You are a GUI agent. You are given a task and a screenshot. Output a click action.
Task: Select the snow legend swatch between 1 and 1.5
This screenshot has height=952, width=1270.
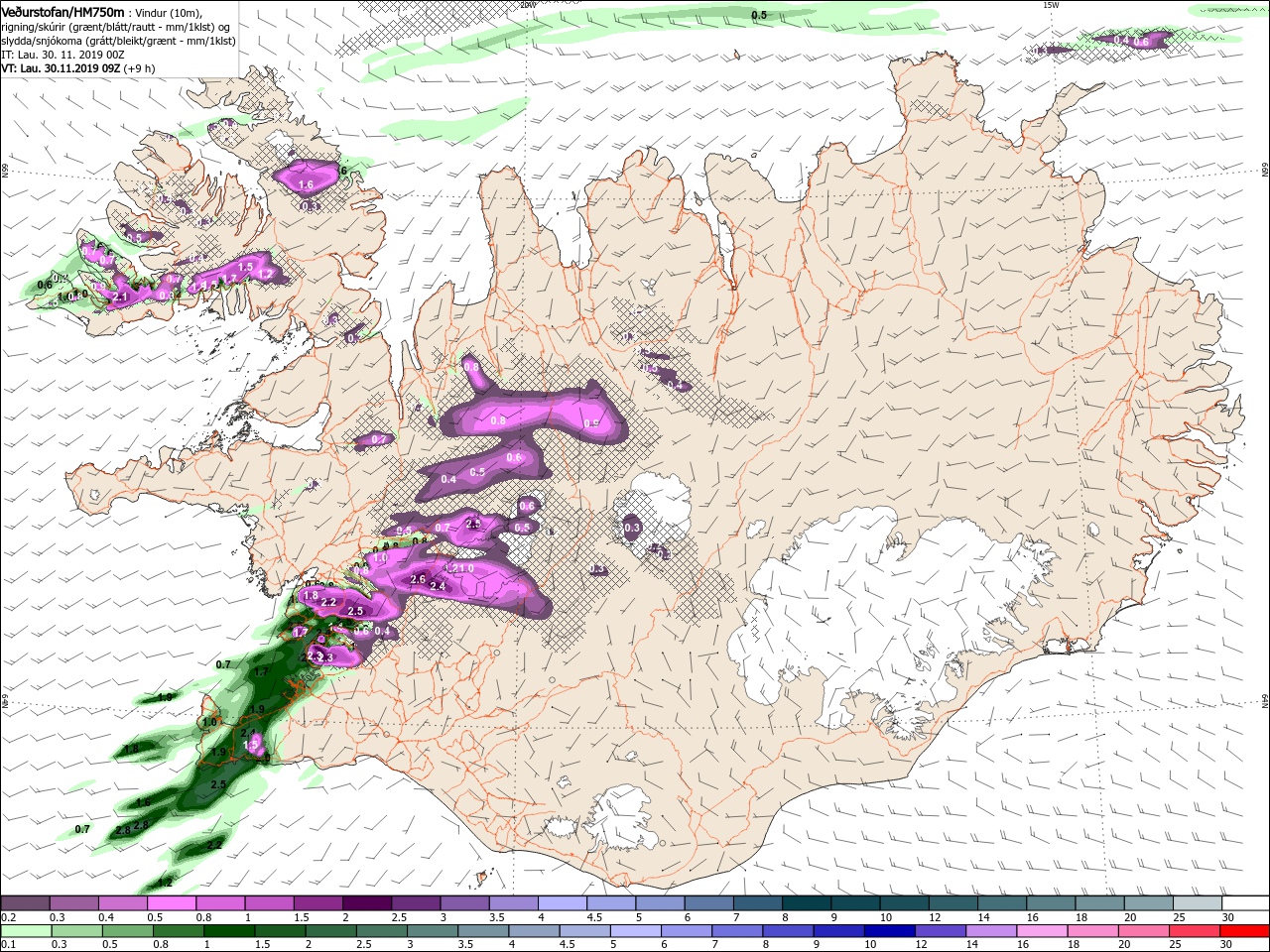268,903
